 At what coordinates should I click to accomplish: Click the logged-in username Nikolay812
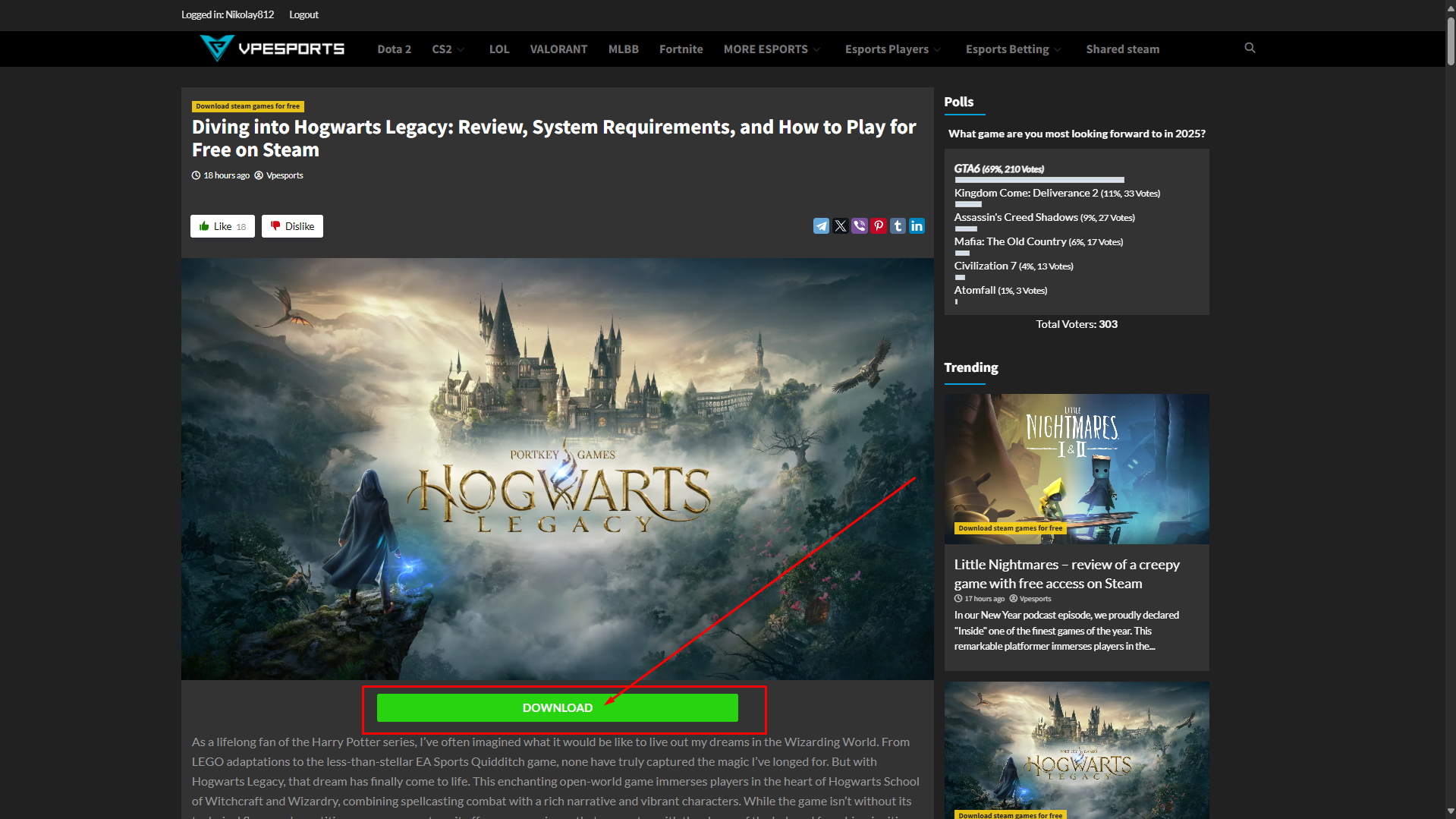click(250, 14)
